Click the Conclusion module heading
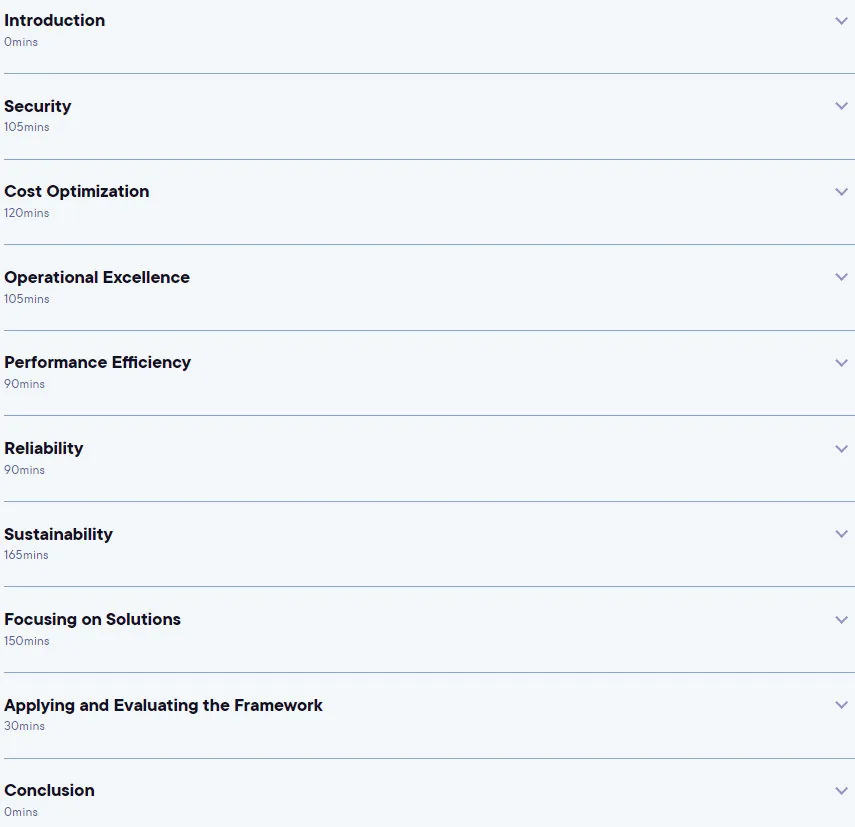Viewport: 855px width, 827px height. (x=49, y=790)
